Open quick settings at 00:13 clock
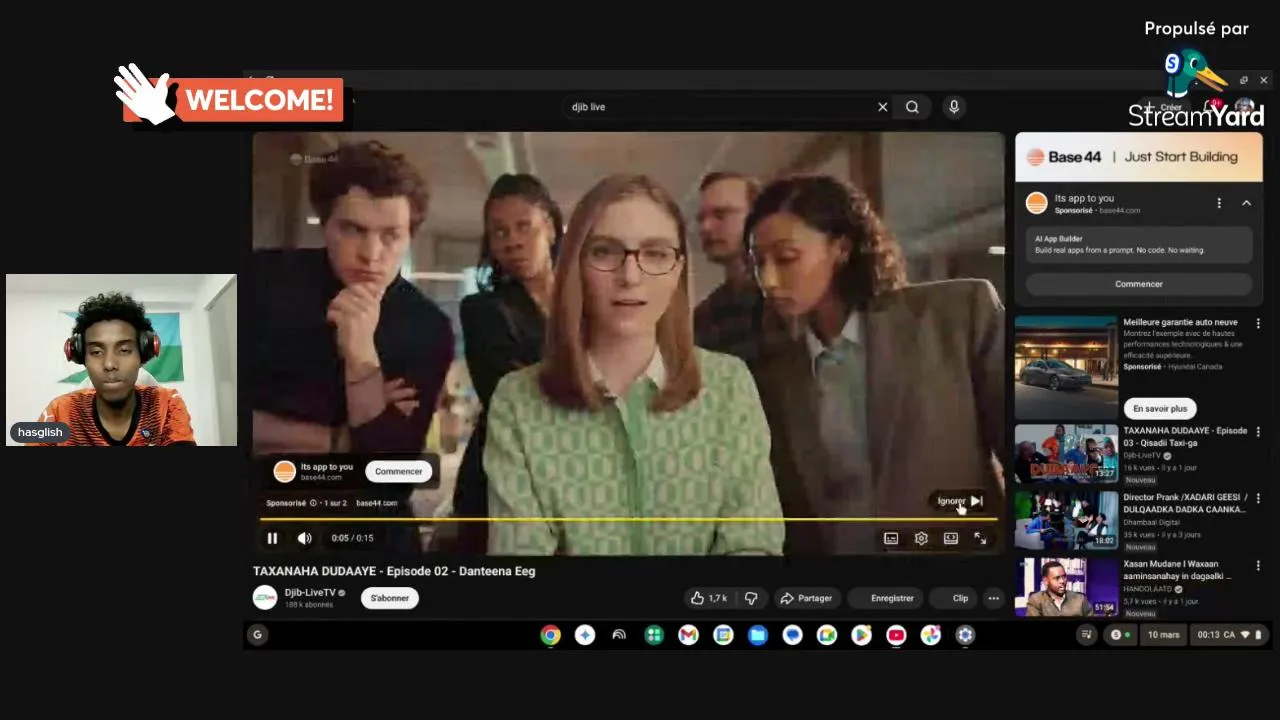This screenshot has width=1280, height=720. (1229, 635)
